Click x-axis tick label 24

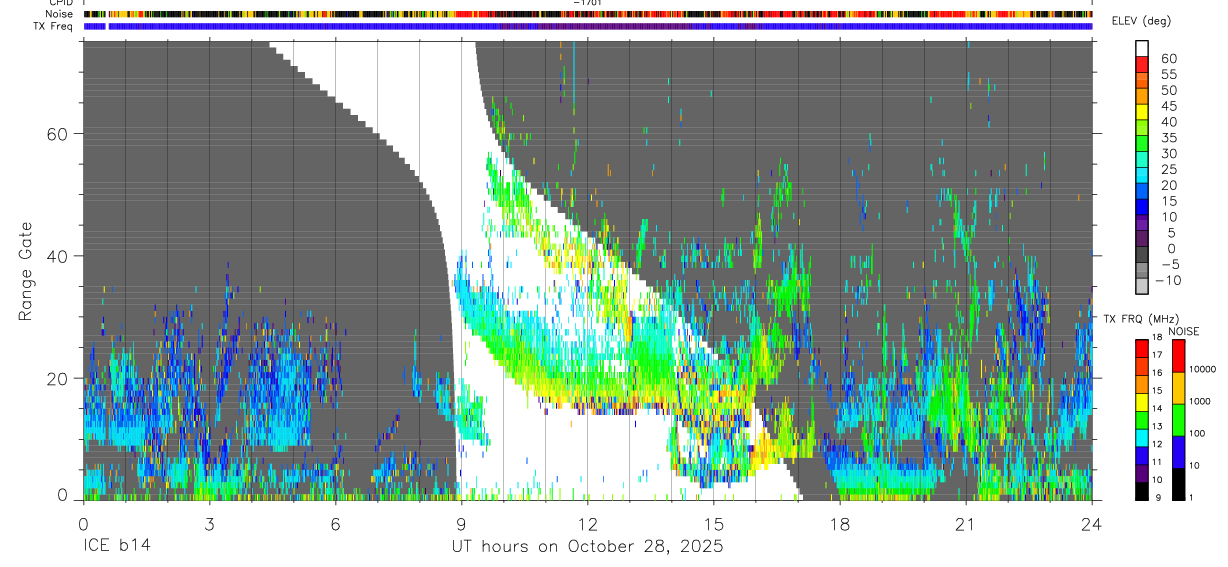(x=1091, y=524)
